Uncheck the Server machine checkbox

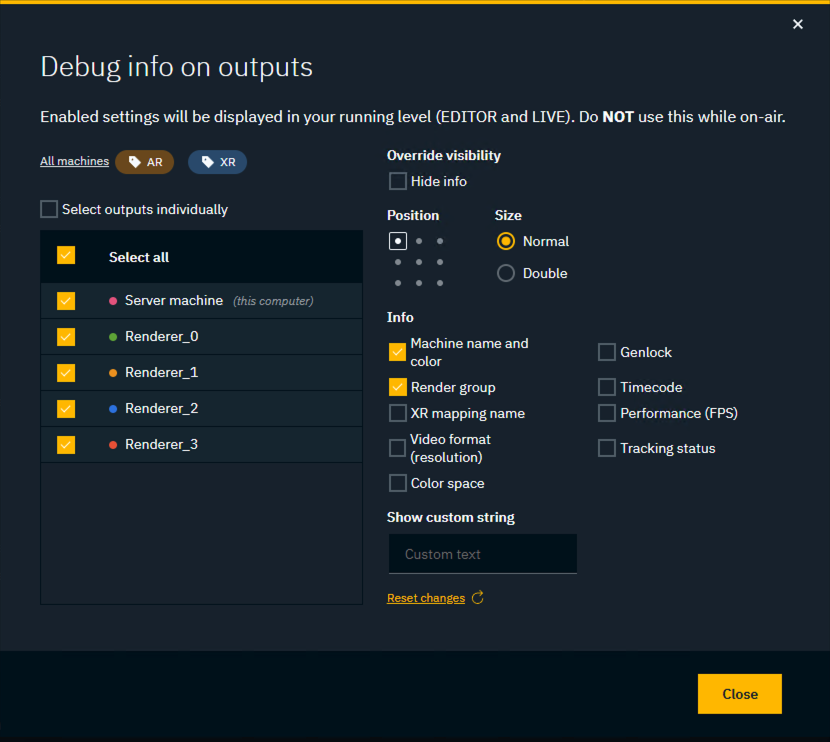point(66,301)
